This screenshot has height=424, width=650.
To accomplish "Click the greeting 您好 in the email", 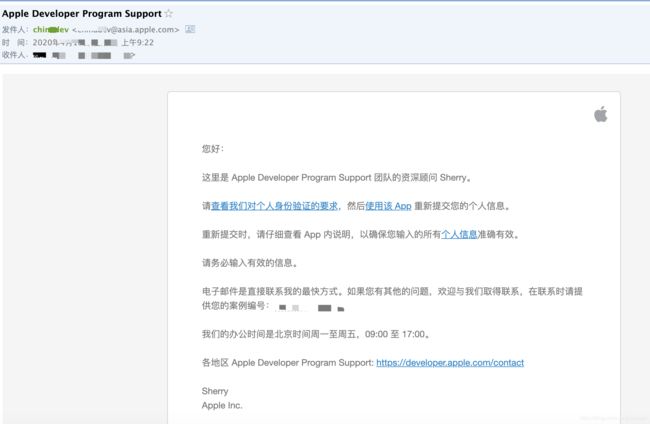I will [213, 149].
